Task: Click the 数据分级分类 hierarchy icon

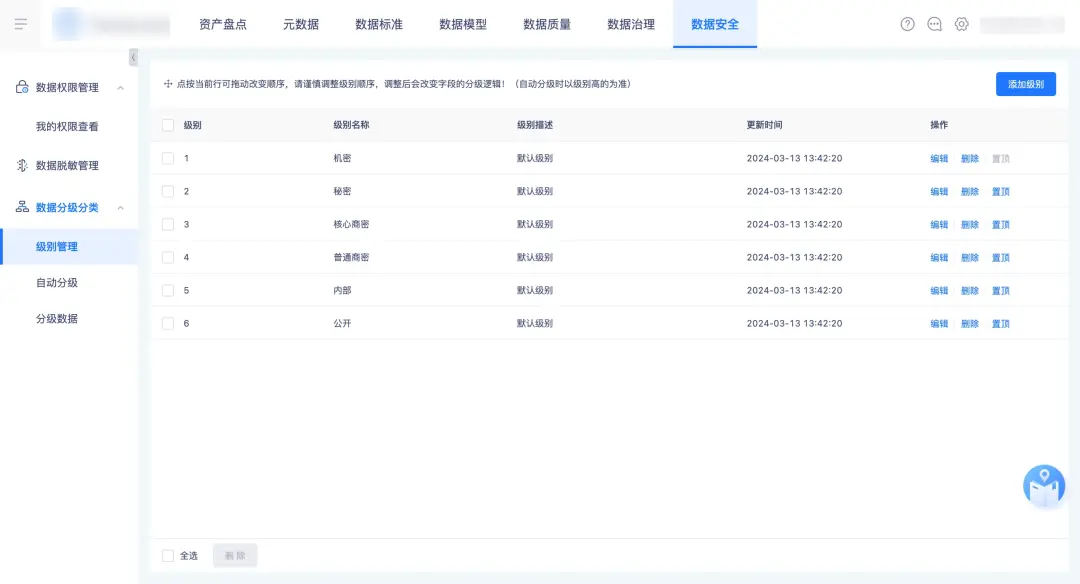Action: pyautogui.click(x=22, y=207)
